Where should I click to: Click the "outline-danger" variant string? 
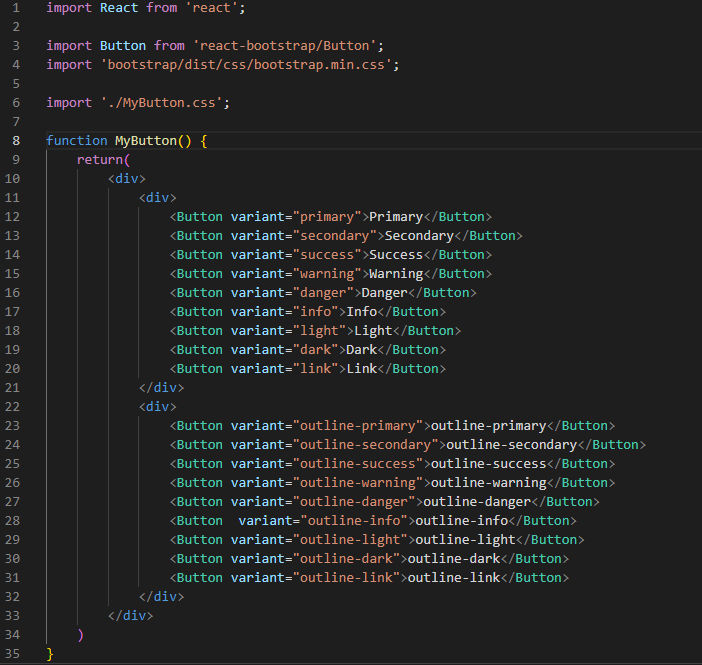(x=354, y=502)
